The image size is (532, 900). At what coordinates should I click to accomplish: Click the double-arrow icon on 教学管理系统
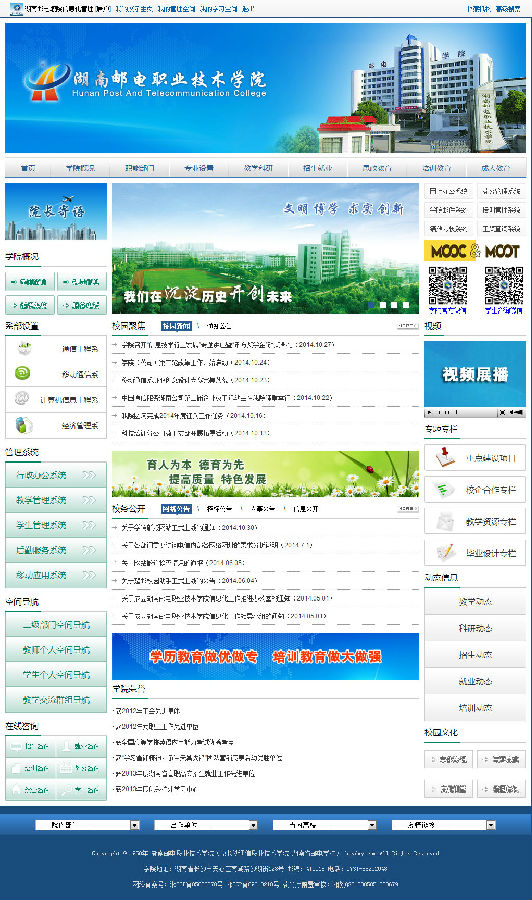(88, 500)
